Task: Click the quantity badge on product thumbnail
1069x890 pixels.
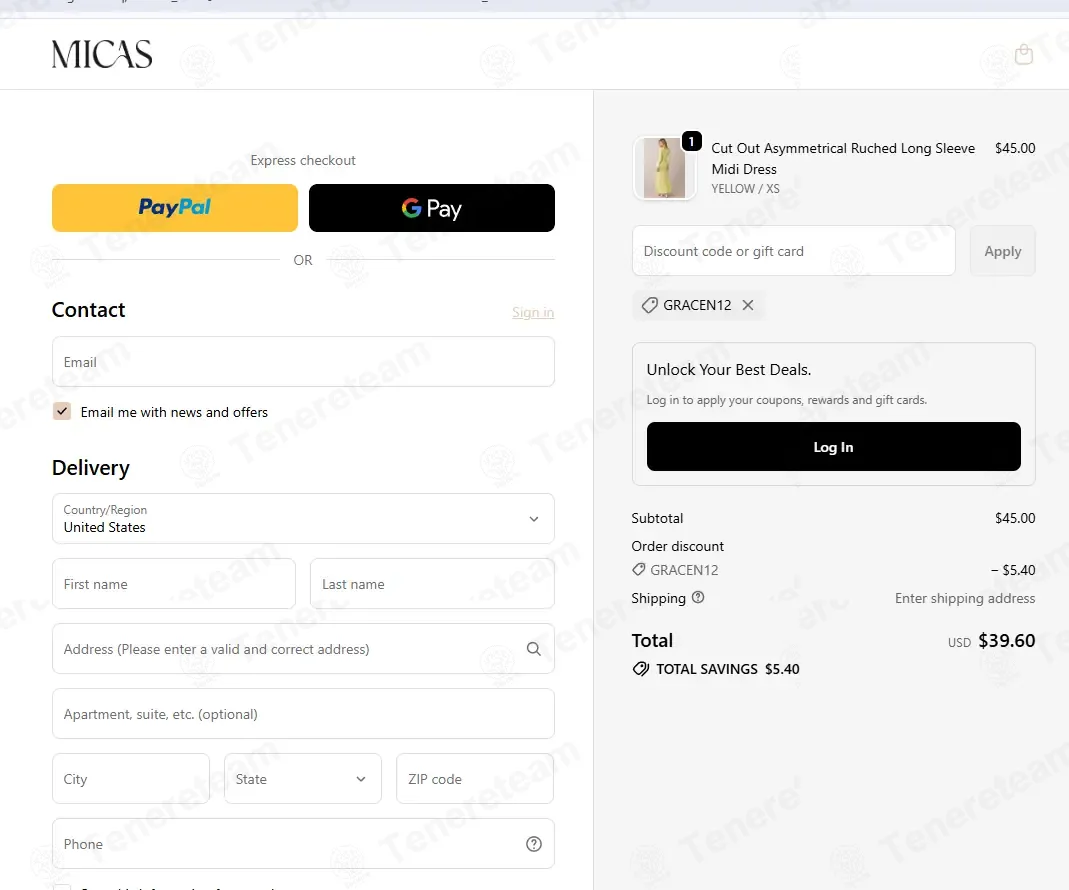Action: [x=691, y=141]
